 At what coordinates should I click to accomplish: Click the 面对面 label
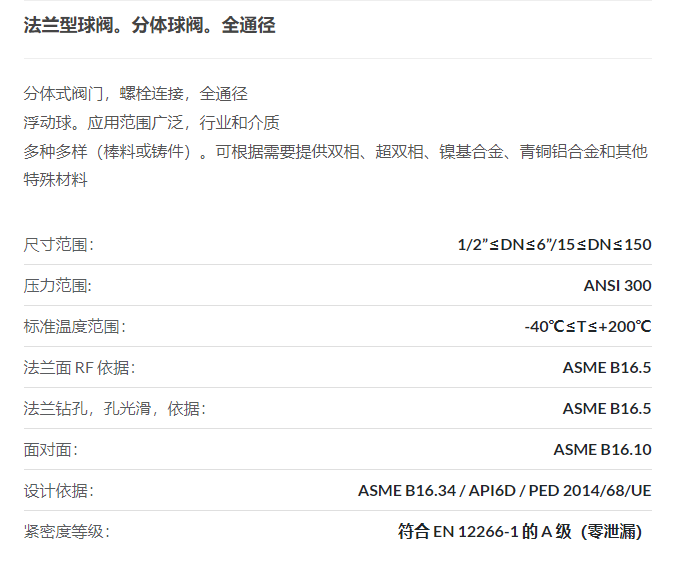click(x=51, y=449)
